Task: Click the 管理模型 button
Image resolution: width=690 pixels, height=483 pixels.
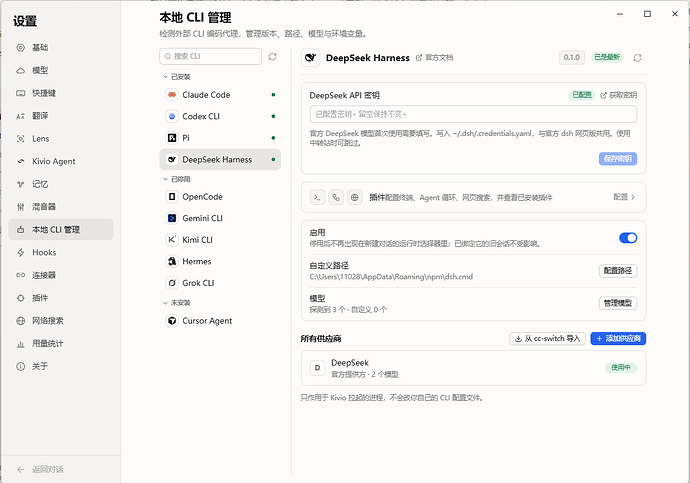Action: pyautogui.click(x=618, y=303)
